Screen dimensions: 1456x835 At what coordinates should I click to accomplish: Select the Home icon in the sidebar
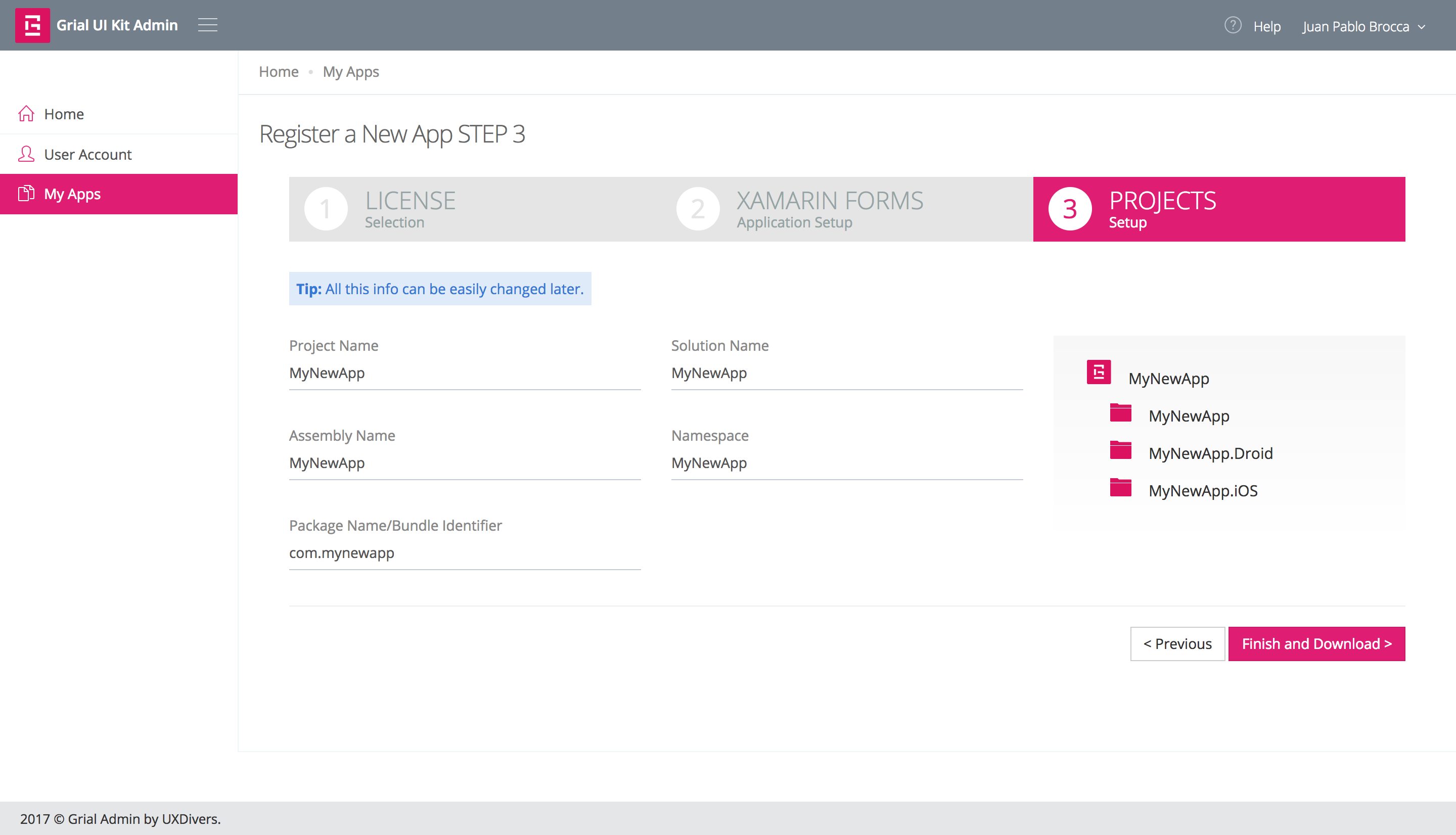point(26,113)
